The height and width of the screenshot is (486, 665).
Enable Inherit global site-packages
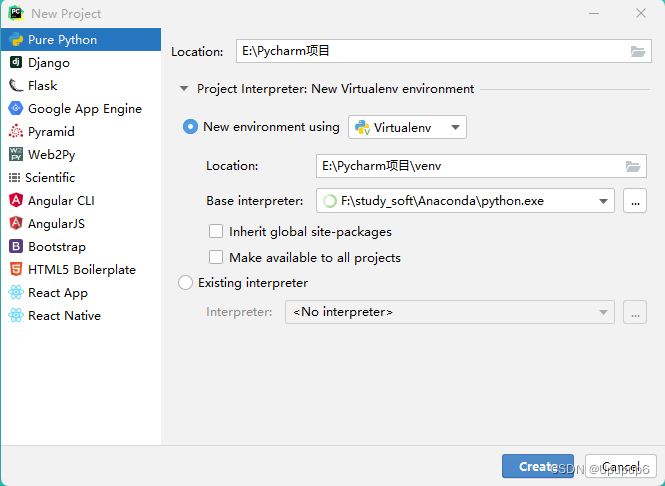[x=216, y=232]
